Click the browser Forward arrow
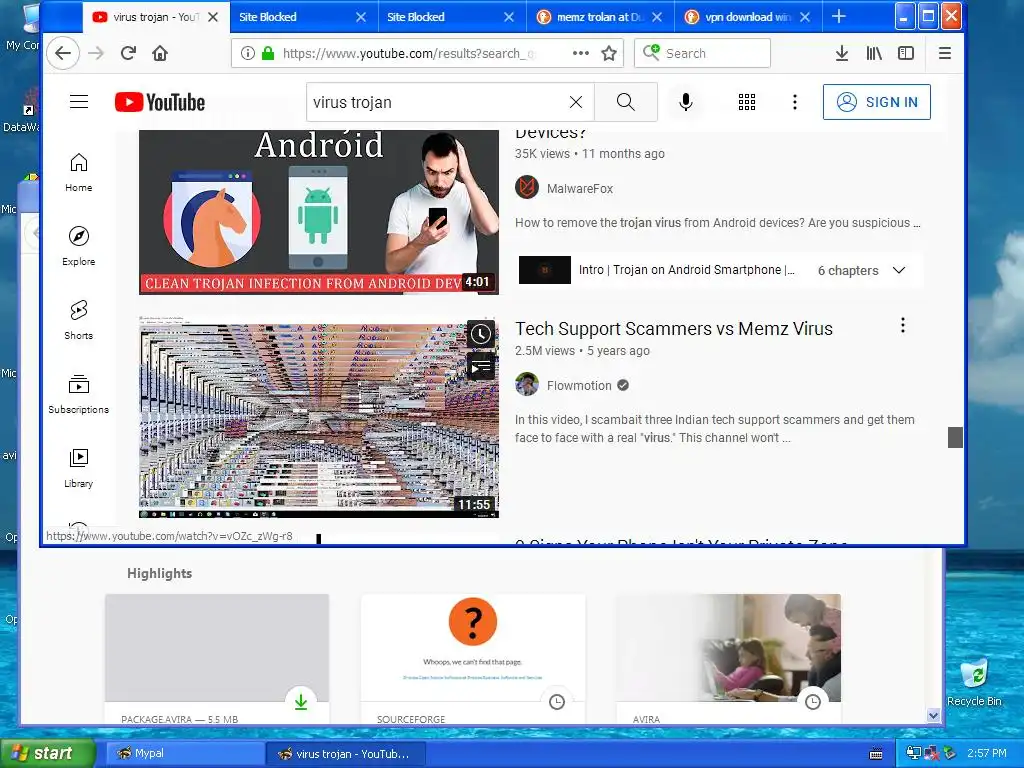The image size is (1024, 768). [x=96, y=54]
